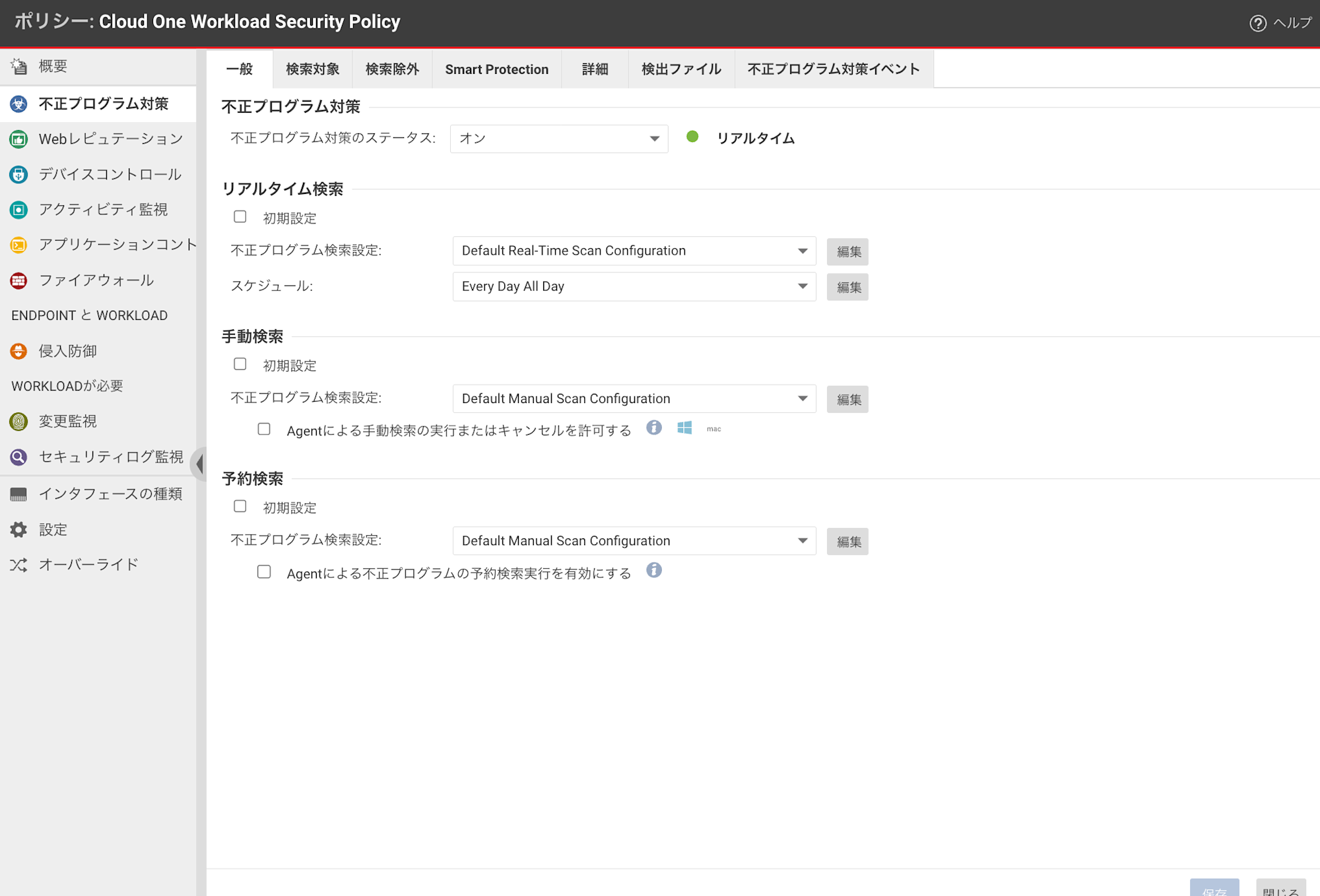1320x896 pixels.
Task: Switch to the 検索対象 tab
Action: pos(313,69)
